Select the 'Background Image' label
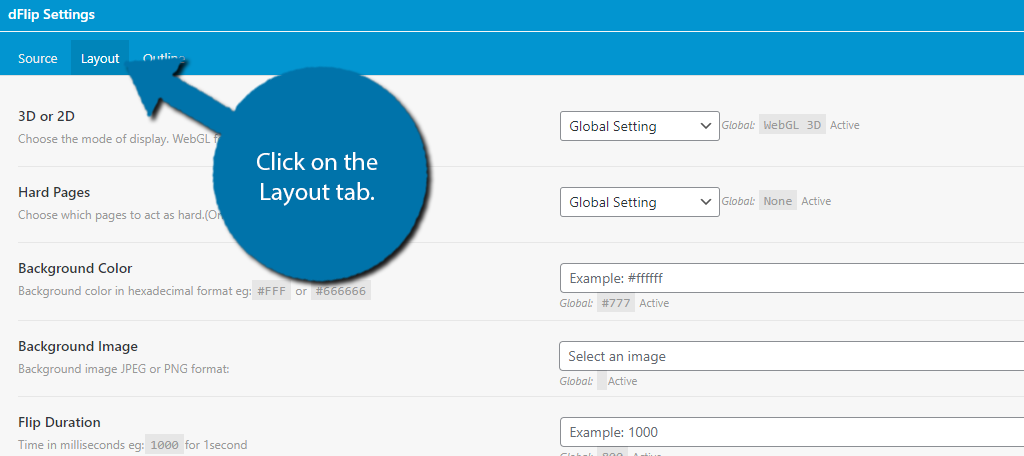This screenshot has height=456, width=1024. pos(78,346)
